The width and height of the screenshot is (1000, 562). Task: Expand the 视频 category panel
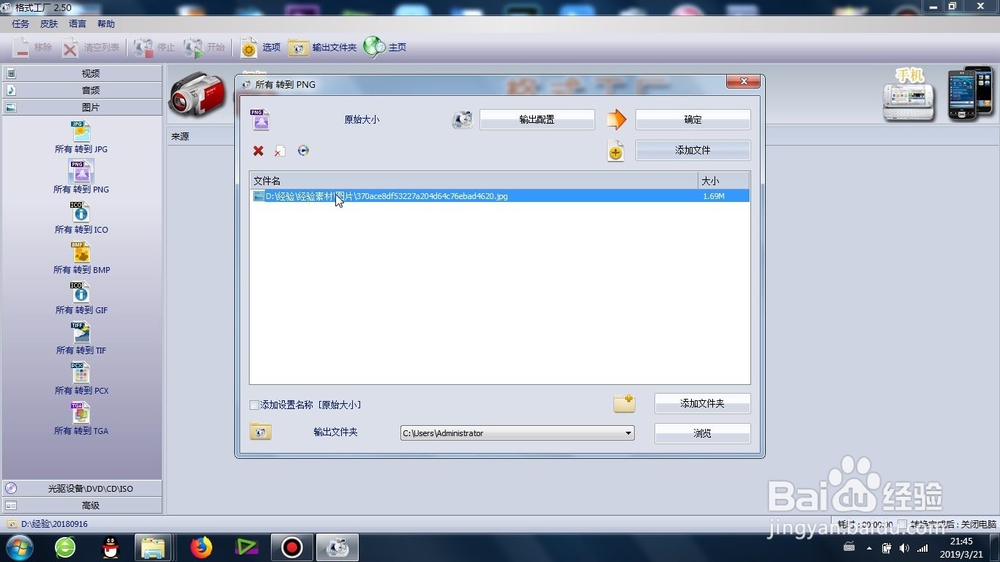coord(82,73)
